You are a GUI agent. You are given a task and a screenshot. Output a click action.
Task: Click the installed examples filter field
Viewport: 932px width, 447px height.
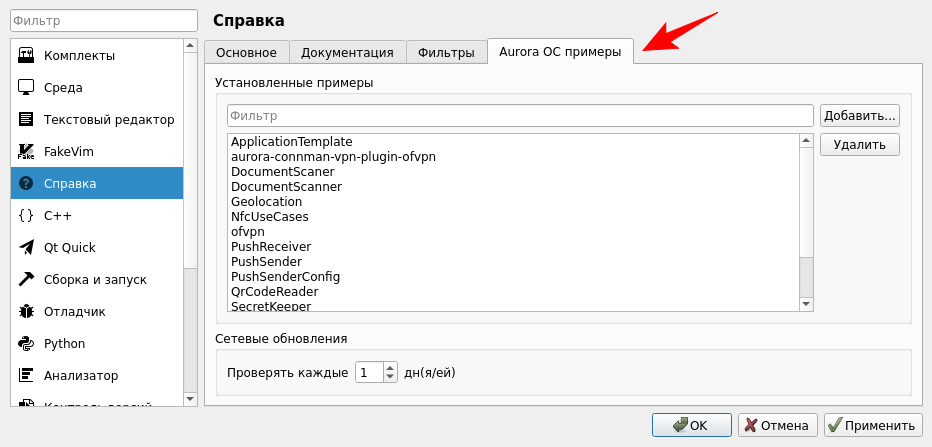click(x=520, y=116)
